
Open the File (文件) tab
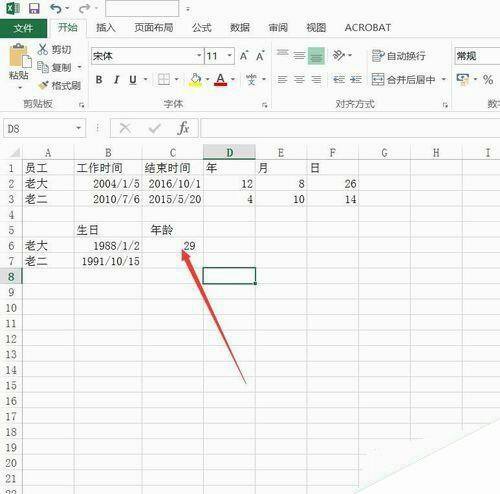coord(23,28)
